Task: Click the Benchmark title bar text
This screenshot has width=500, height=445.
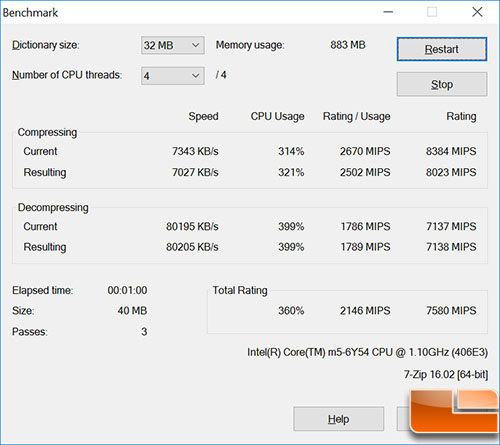Action: tap(30, 13)
